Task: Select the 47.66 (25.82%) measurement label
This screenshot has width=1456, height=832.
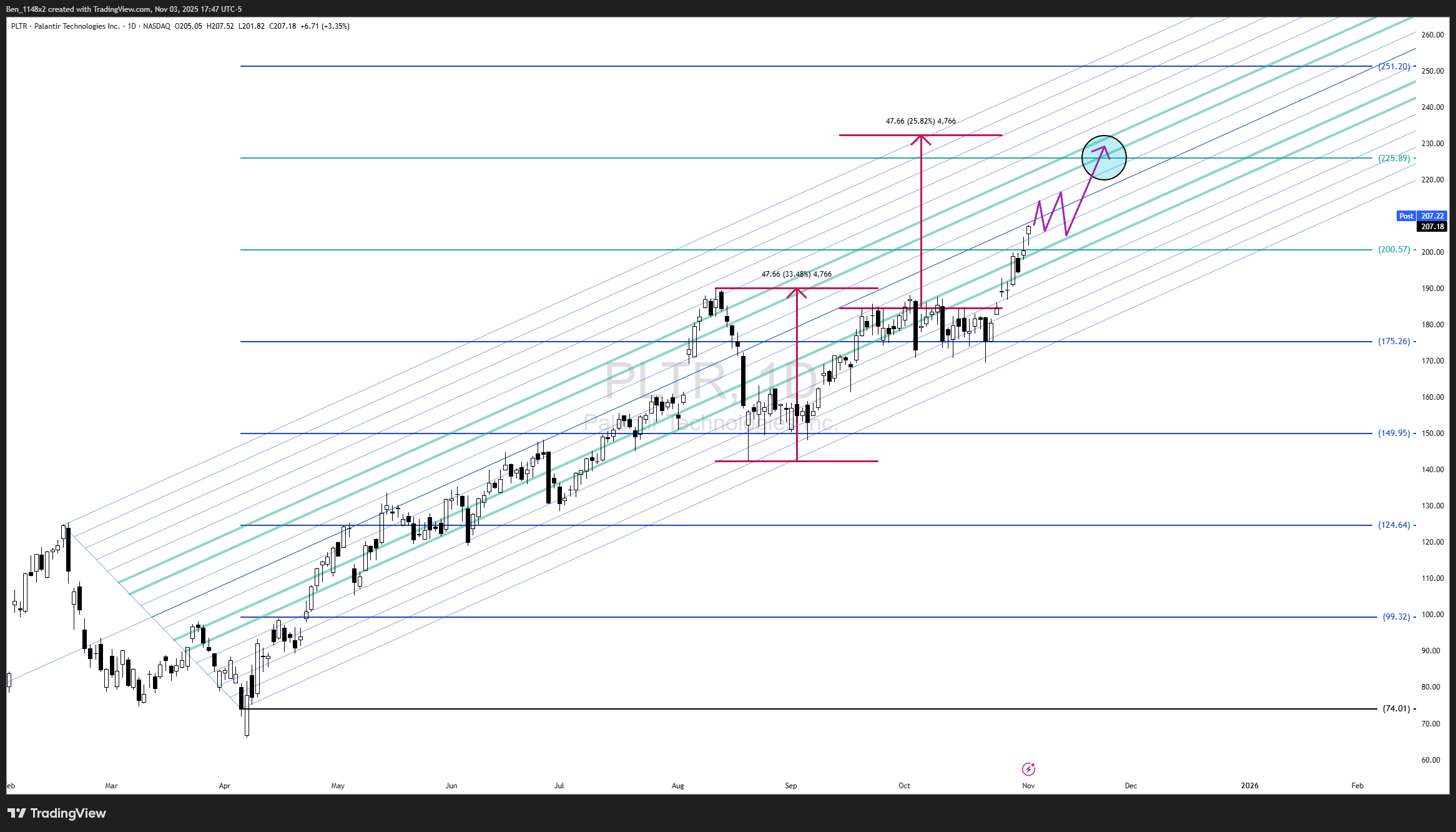Action: click(x=920, y=121)
